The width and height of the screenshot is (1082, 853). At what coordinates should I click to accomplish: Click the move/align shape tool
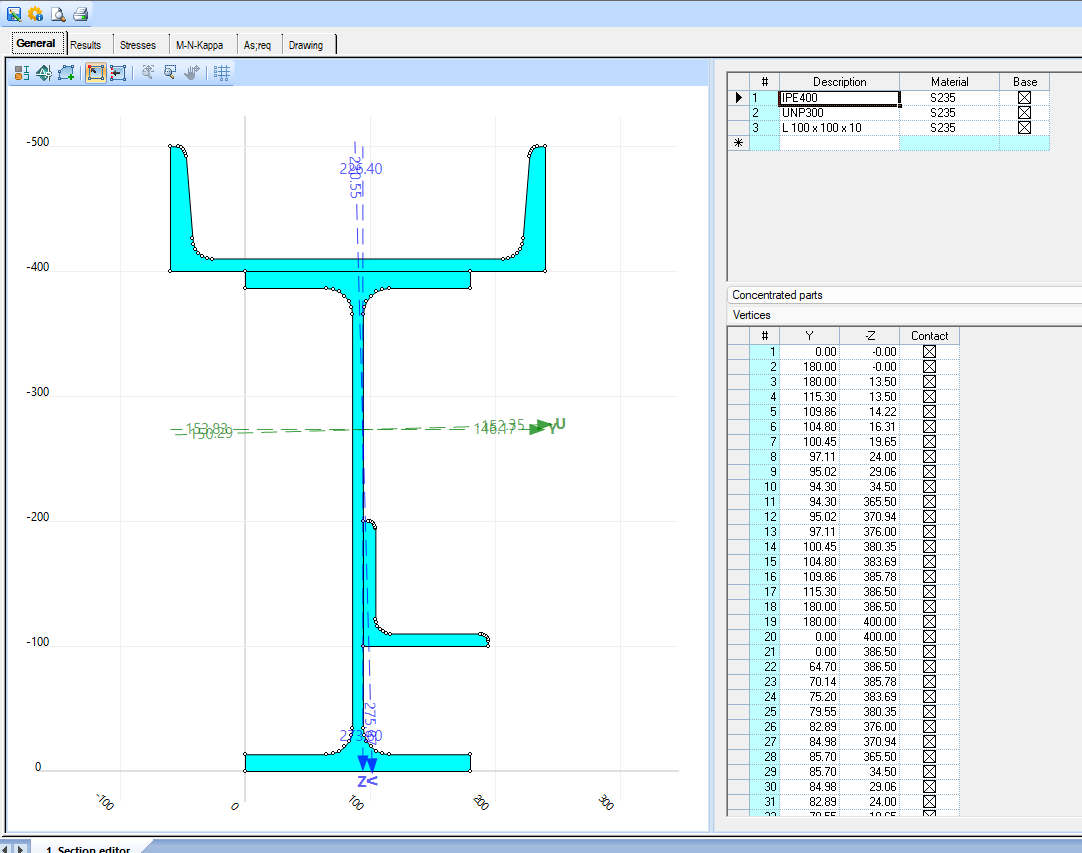[x=118, y=72]
